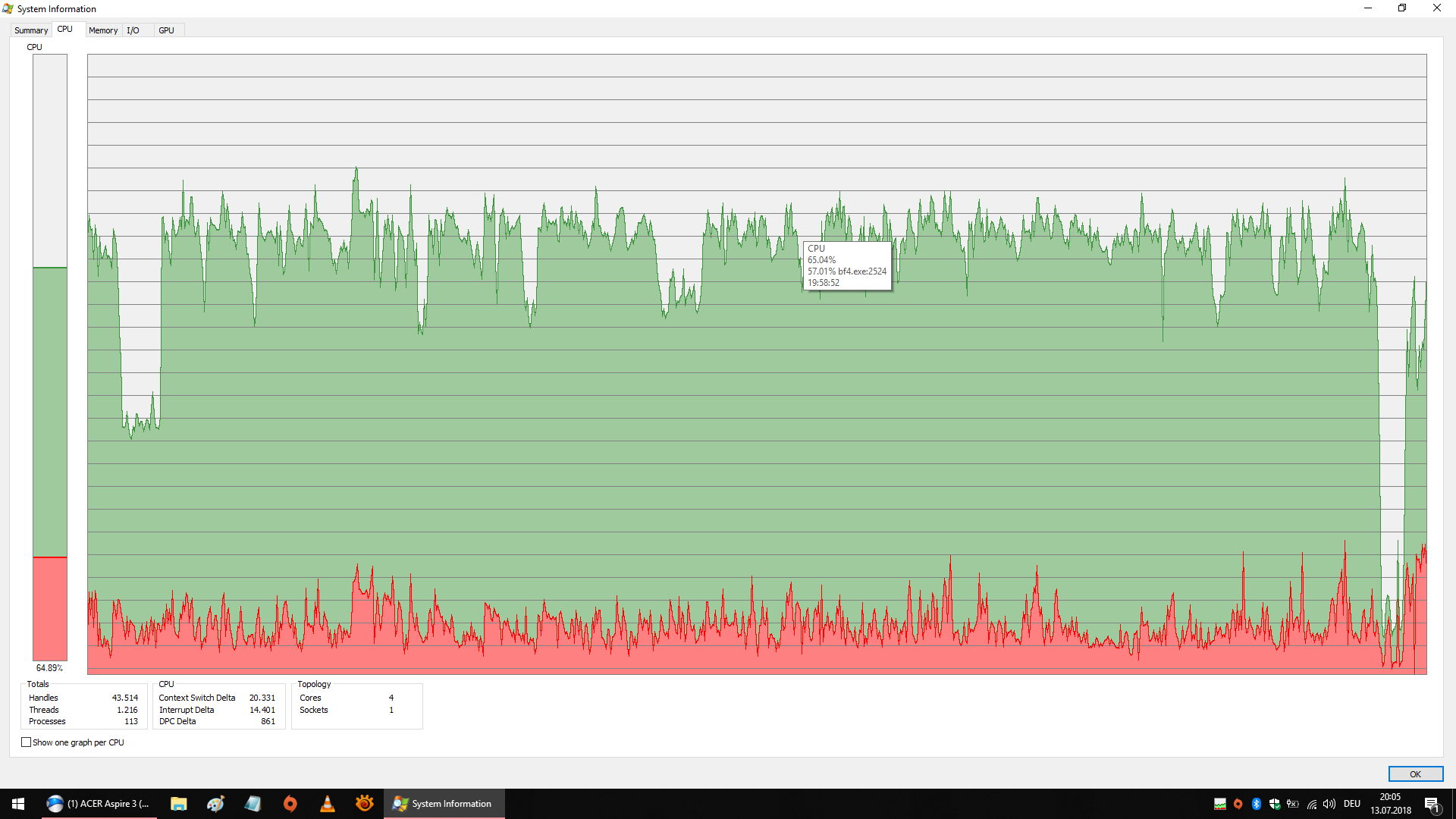Toggle Show one graph per CPU checkbox
Screen dimensions: 1456x819
tap(25, 742)
